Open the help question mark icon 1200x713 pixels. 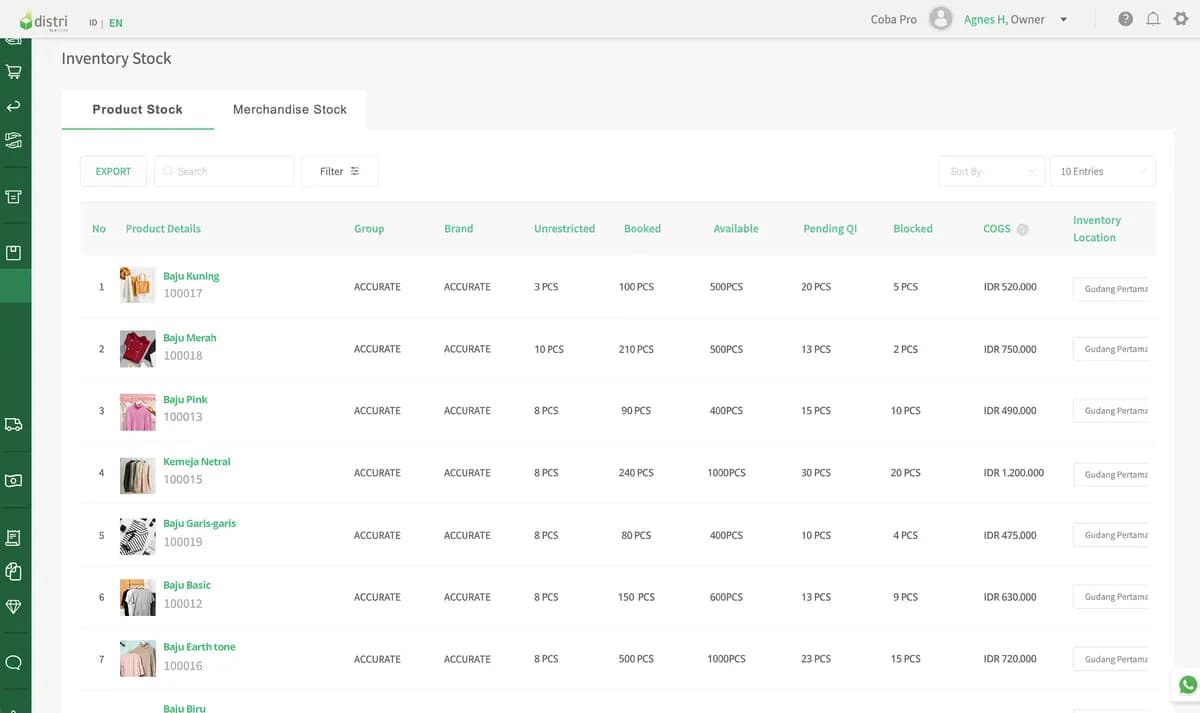point(1126,19)
